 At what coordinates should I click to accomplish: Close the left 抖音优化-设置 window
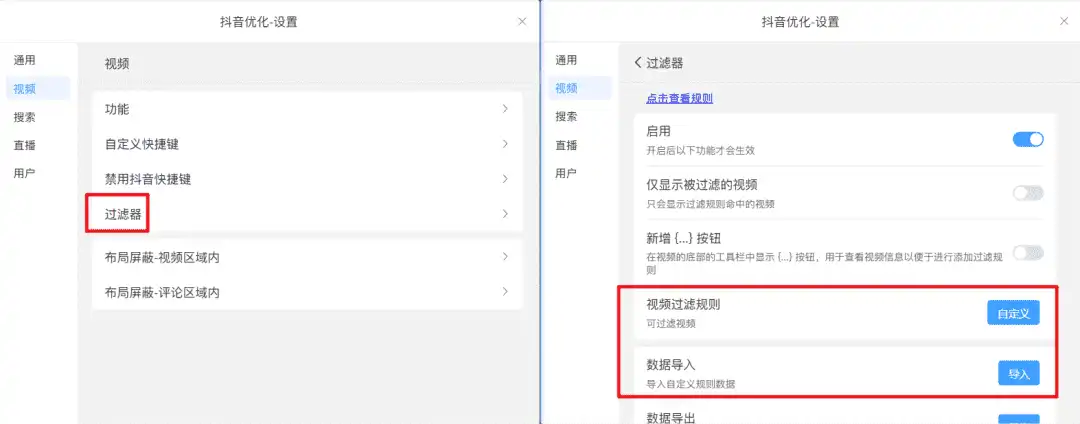(522, 21)
